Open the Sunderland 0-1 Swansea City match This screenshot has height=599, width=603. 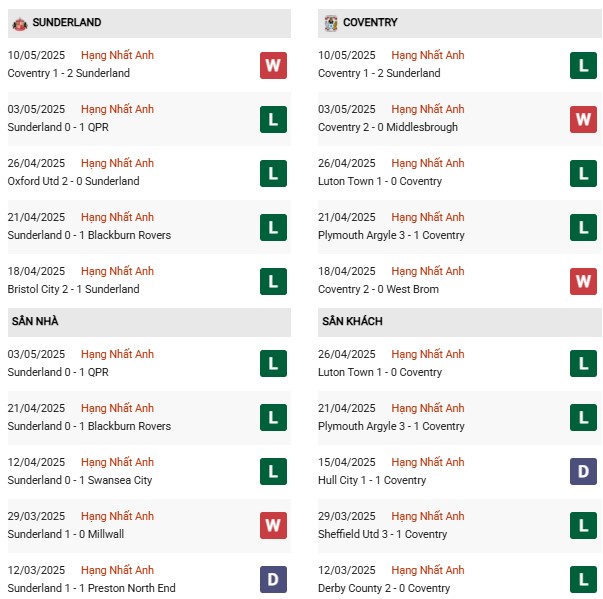pos(80,480)
